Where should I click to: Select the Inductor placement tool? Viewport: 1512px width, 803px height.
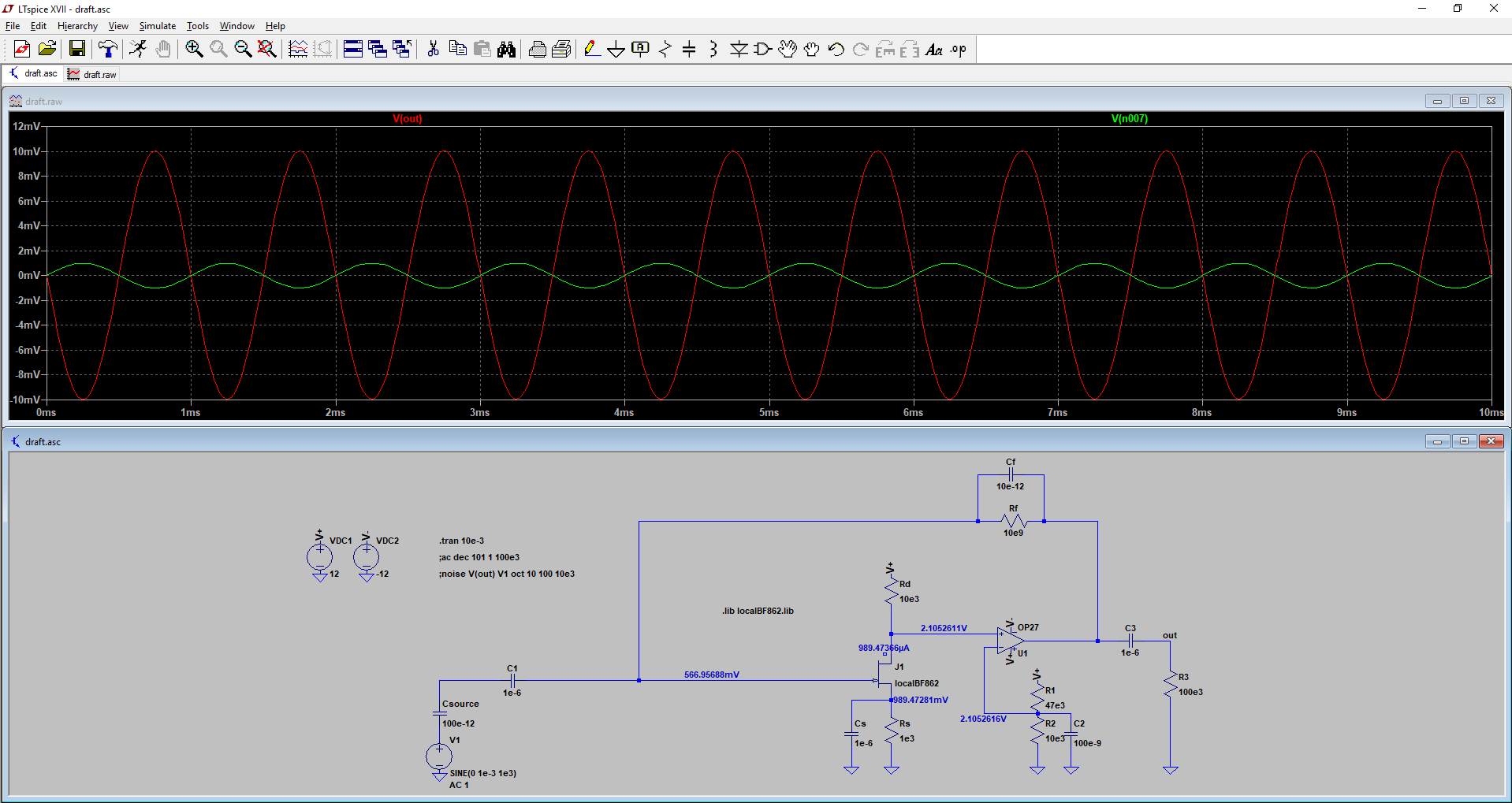[713, 49]
